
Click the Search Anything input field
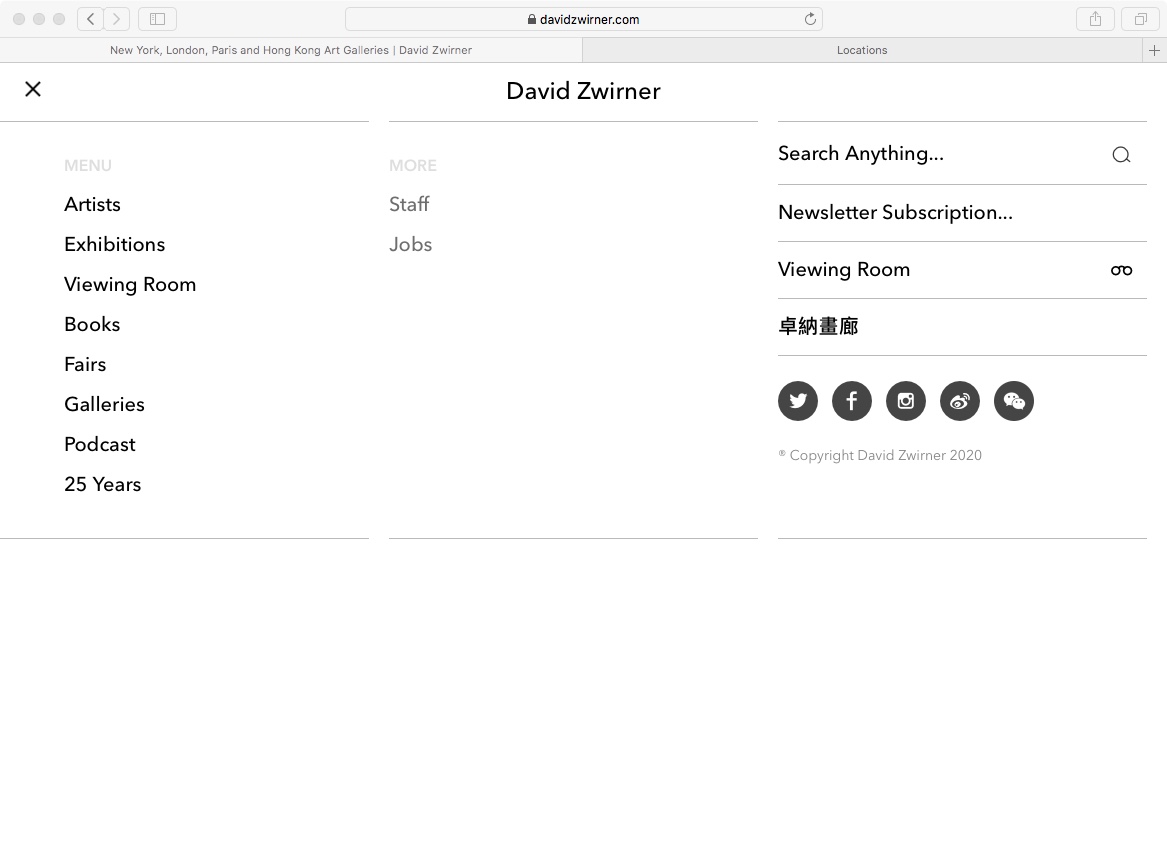pos(930,154)
